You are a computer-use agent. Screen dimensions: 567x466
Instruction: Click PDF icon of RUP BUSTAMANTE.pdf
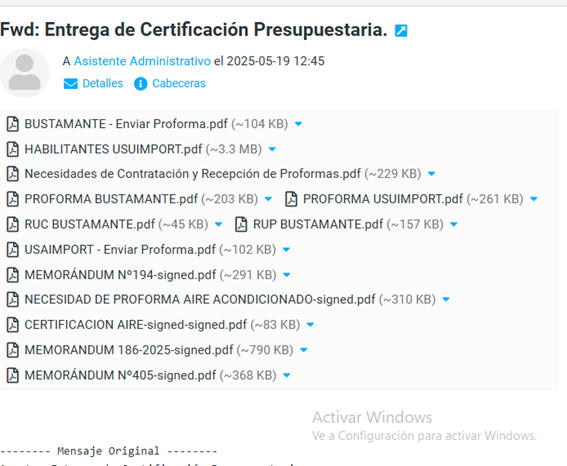(x=241, y=224)
